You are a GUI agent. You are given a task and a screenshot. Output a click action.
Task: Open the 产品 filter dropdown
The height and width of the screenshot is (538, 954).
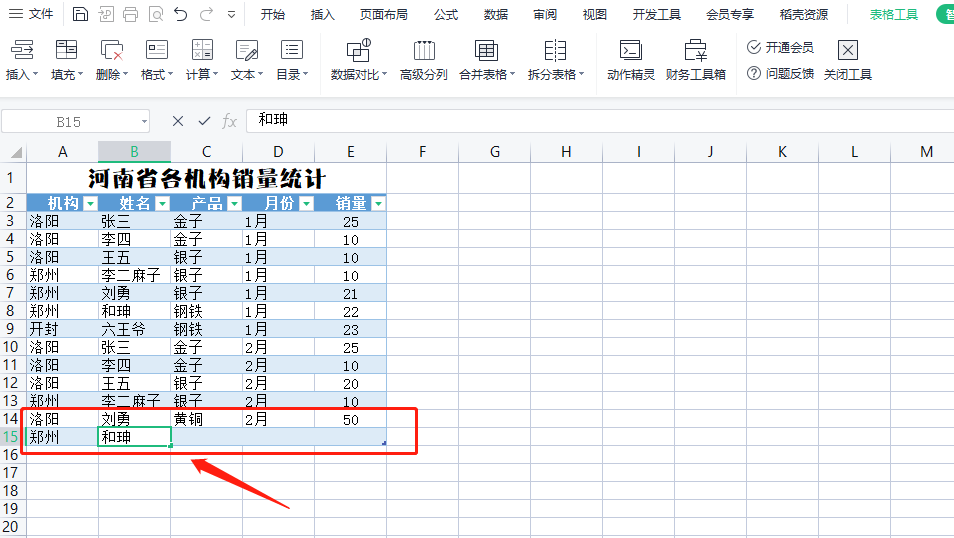coord(234,203)
